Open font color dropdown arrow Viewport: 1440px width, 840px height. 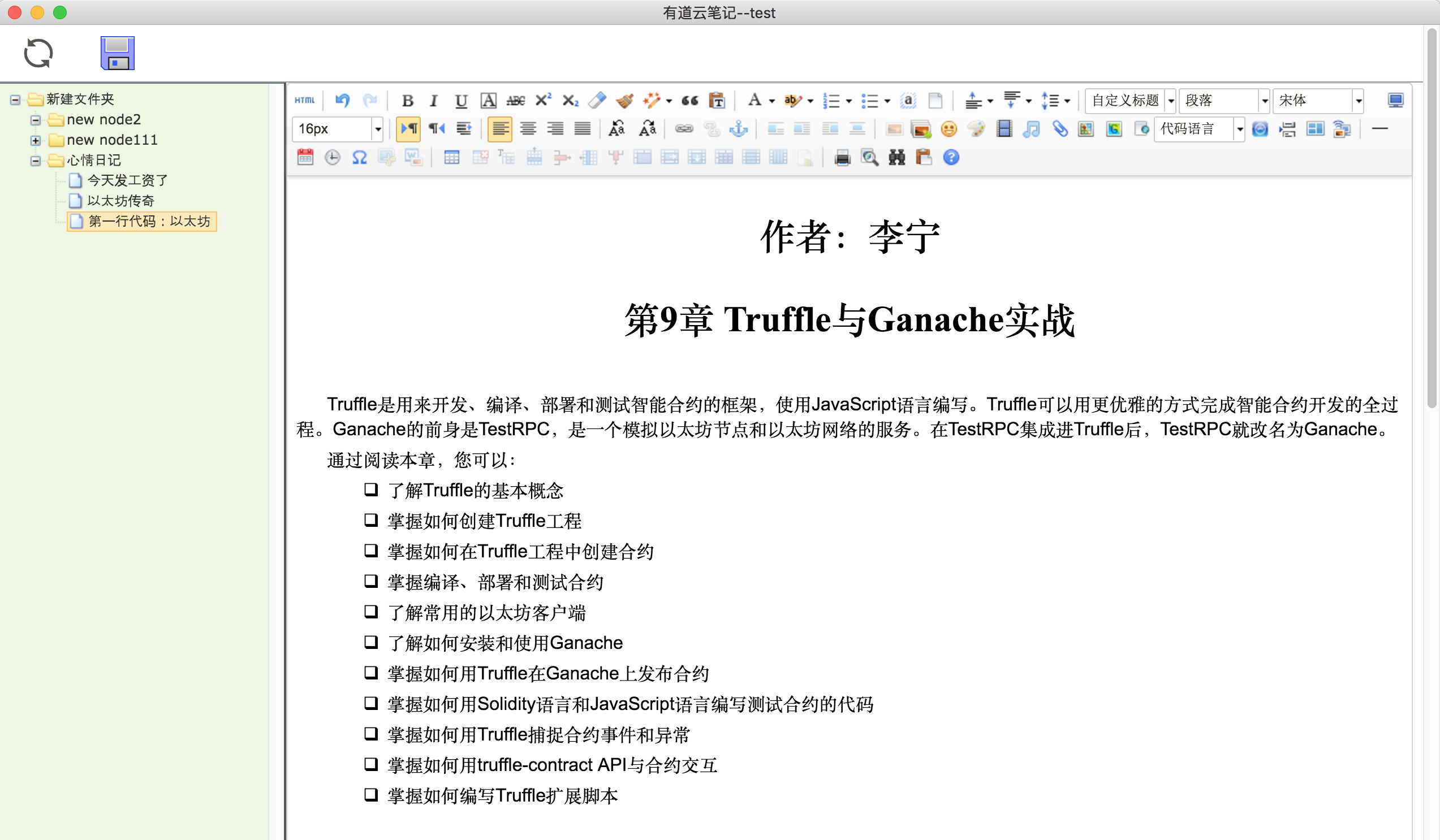click(771, 101)
